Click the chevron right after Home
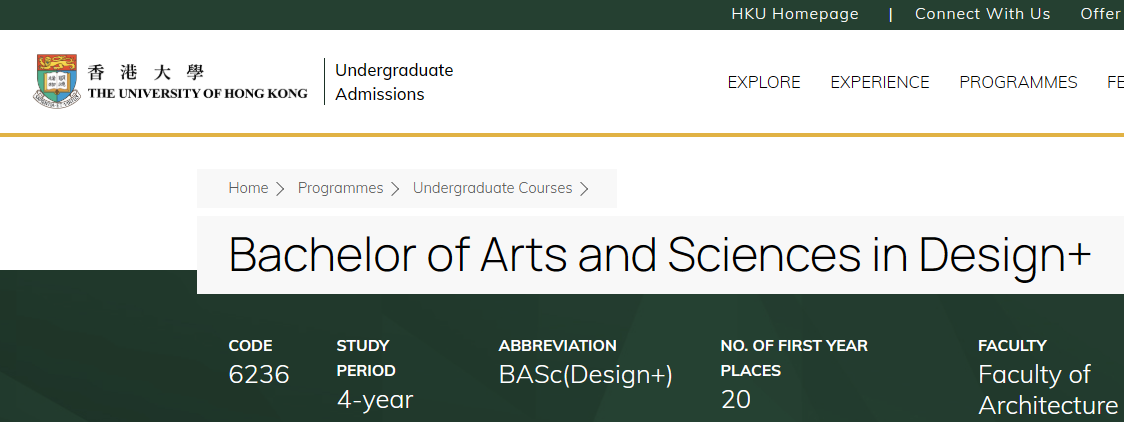The image size is (1124, 422). (x=281, y=189)
